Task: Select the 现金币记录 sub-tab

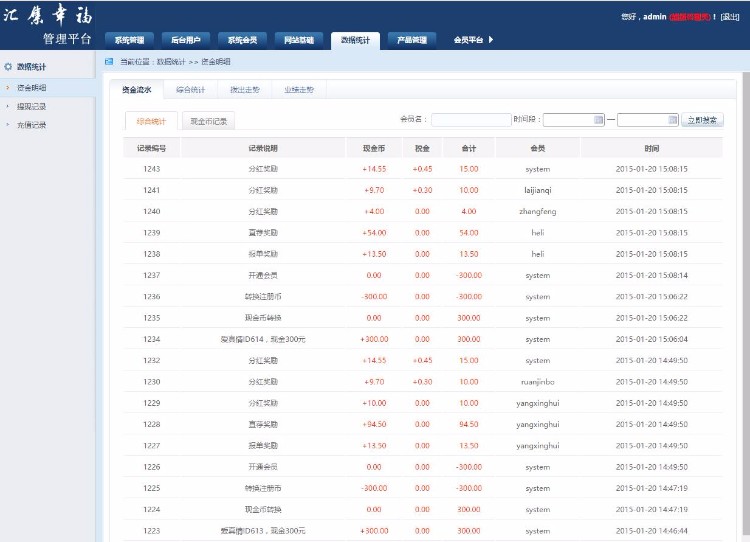Action: (209, 121)
